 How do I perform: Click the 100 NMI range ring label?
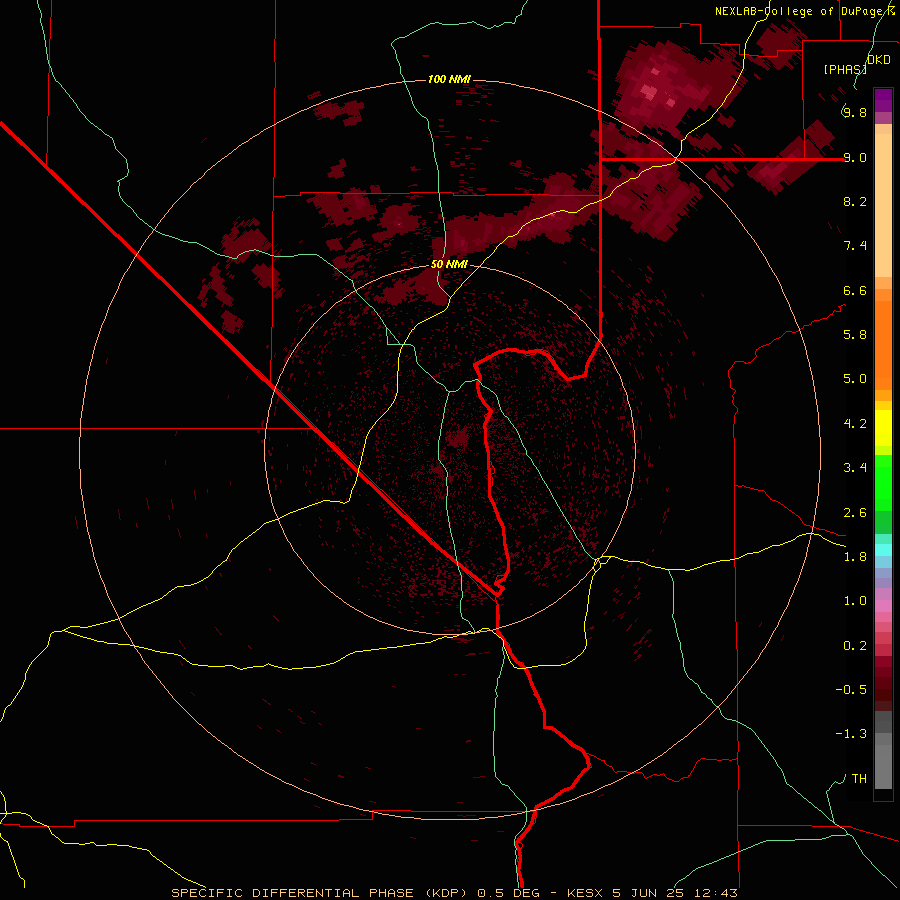coord(449,79)
